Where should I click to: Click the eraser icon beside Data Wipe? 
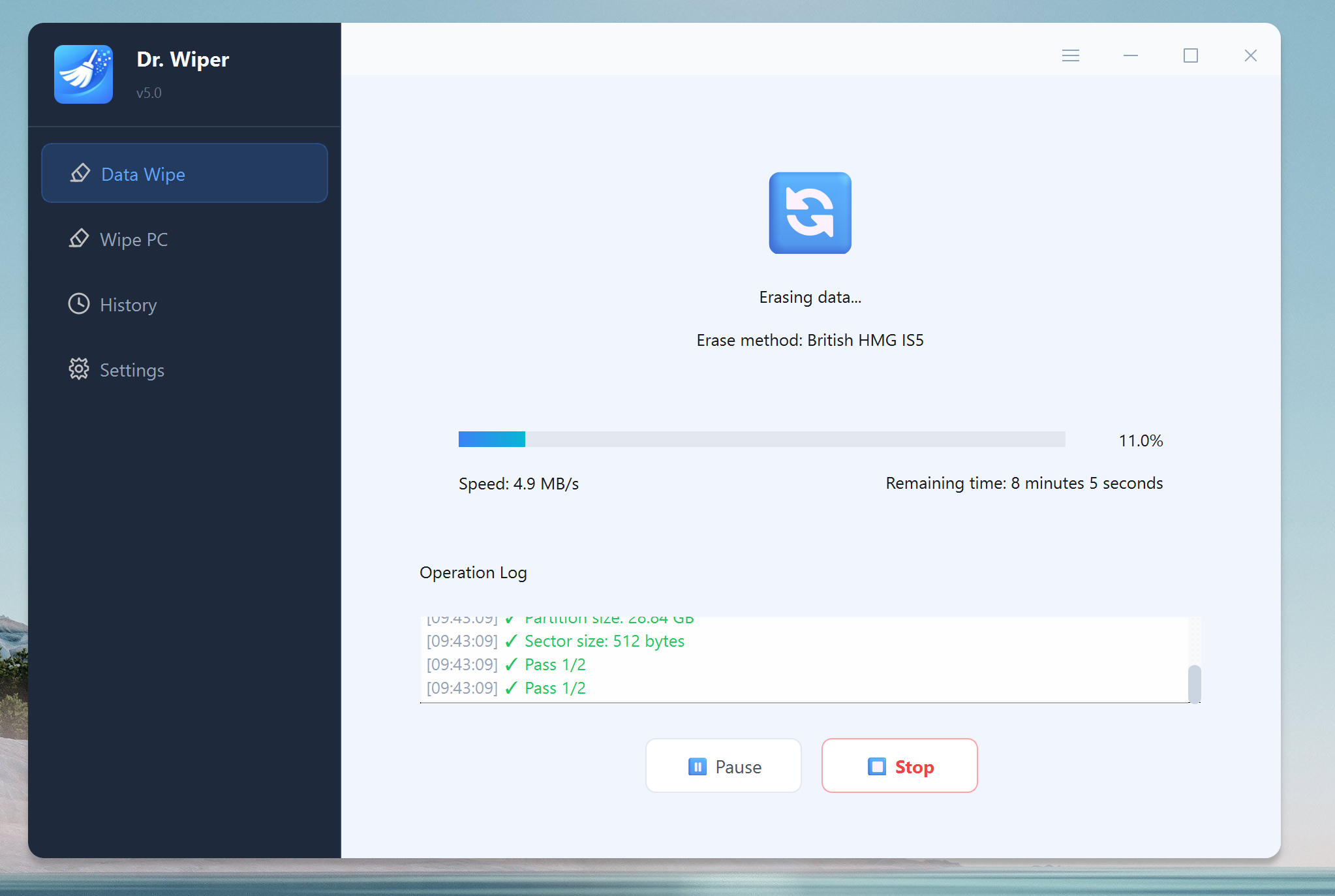[80, 174]
